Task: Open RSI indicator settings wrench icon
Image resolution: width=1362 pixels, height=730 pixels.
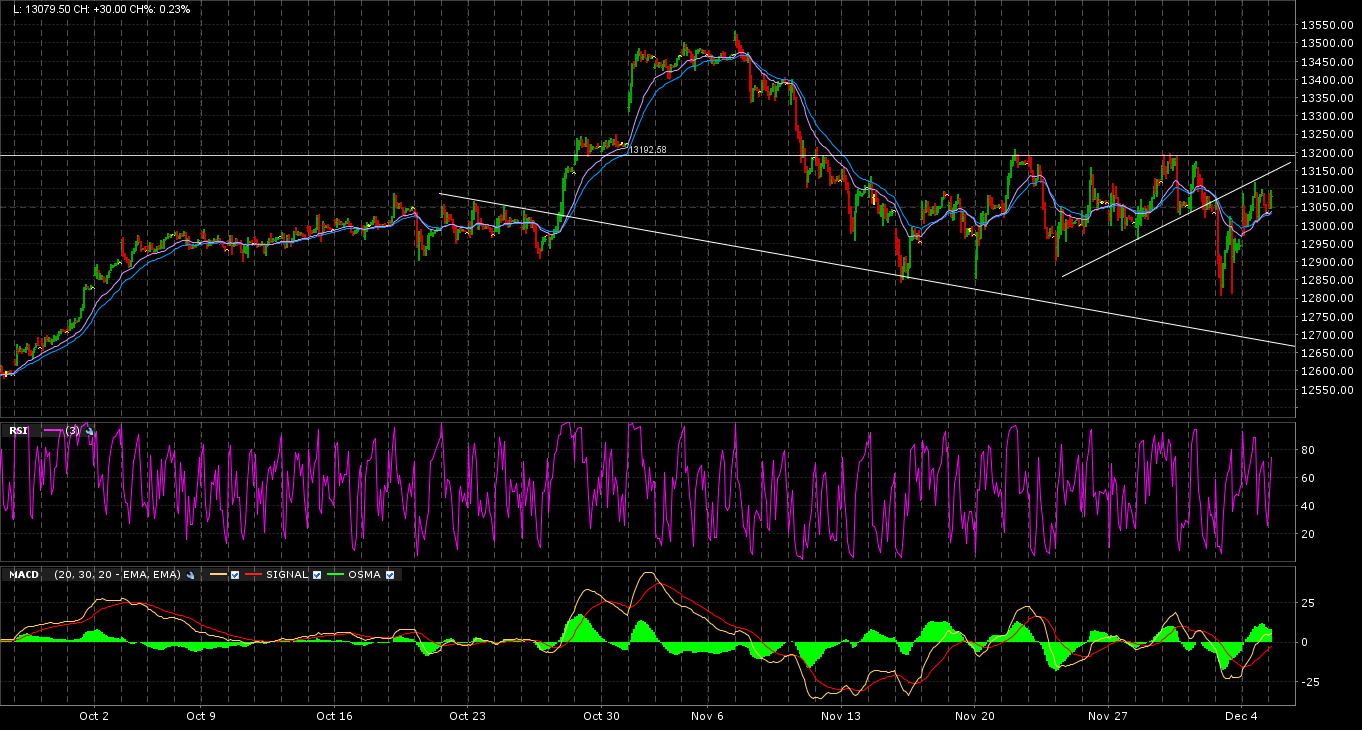Action: pos(90,431)
